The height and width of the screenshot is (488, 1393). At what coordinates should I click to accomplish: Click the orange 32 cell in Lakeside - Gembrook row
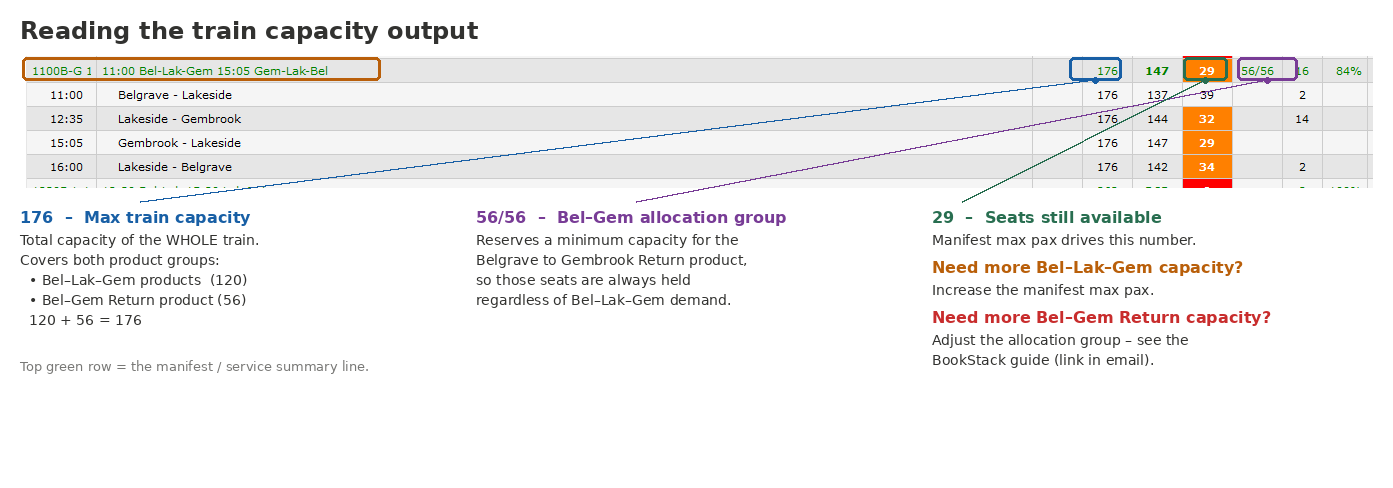(1207, 119)
